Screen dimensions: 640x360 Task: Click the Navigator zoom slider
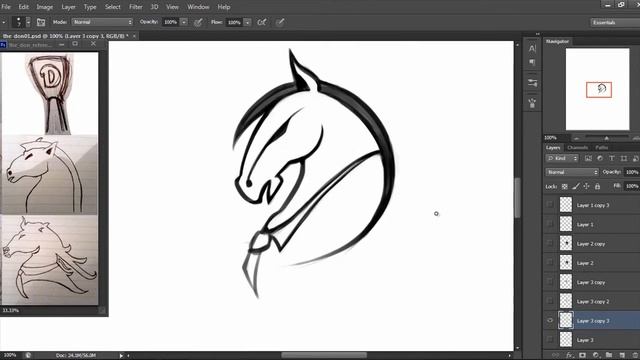pyautogui.click(x=606, y=138)
